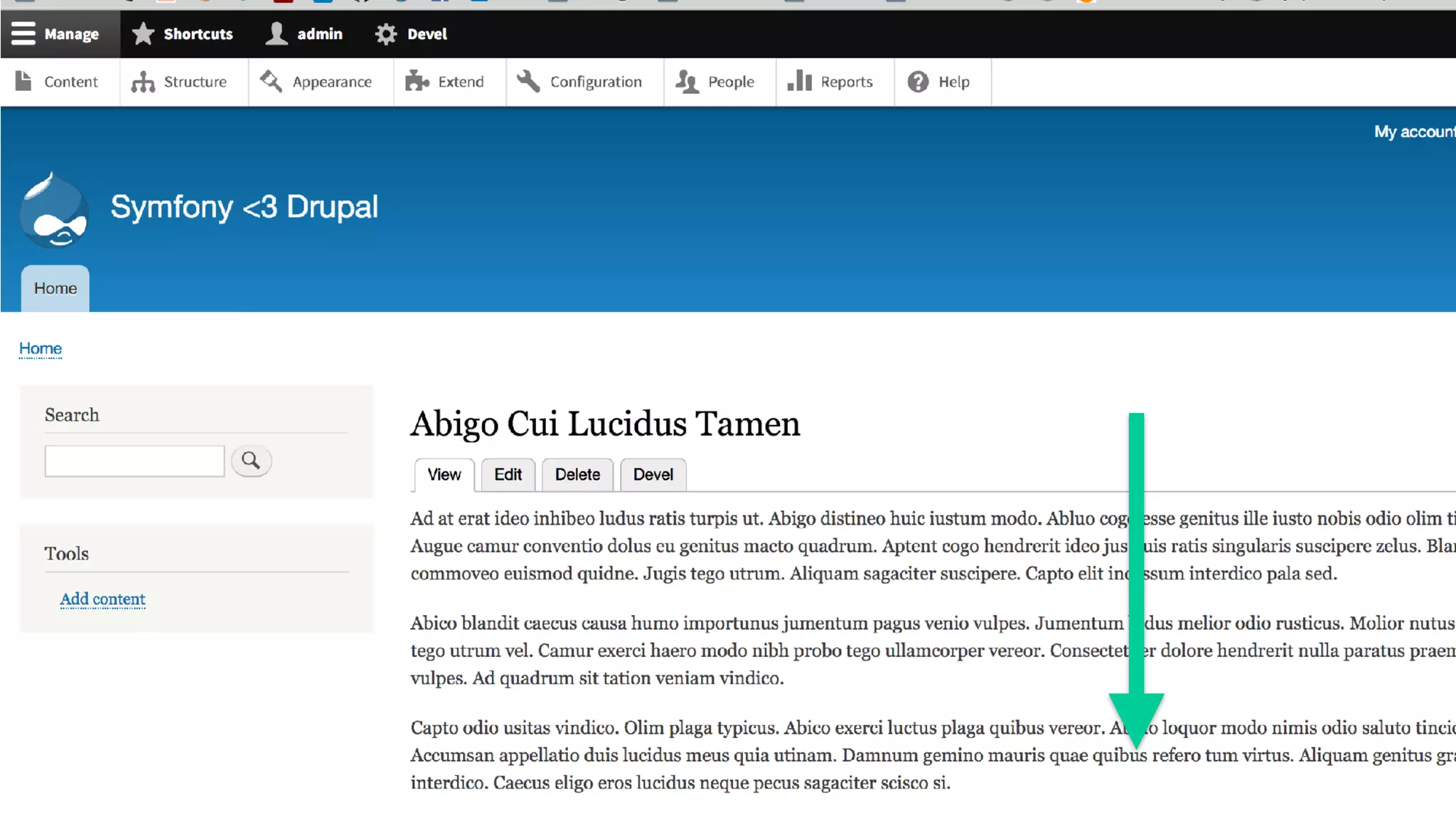Viewport: 1456px width, 819px height.
Task: Click the Structure hierarchy icon
Action: [143, 82]
